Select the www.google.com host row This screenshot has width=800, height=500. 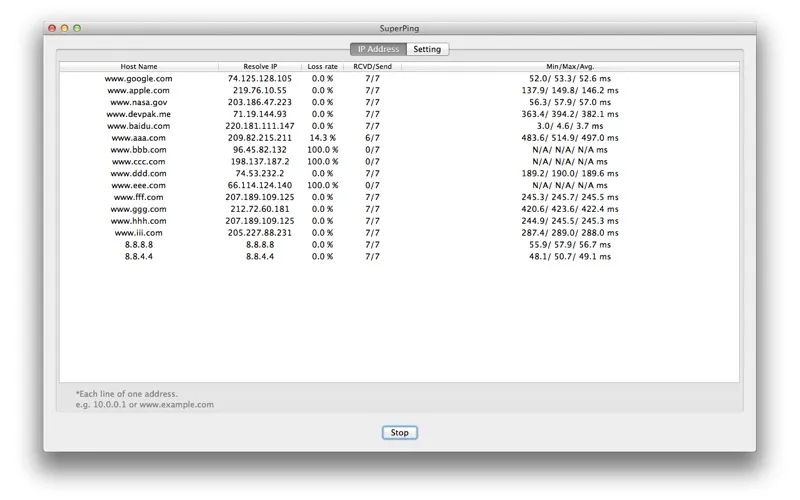(x=139, y=78)
